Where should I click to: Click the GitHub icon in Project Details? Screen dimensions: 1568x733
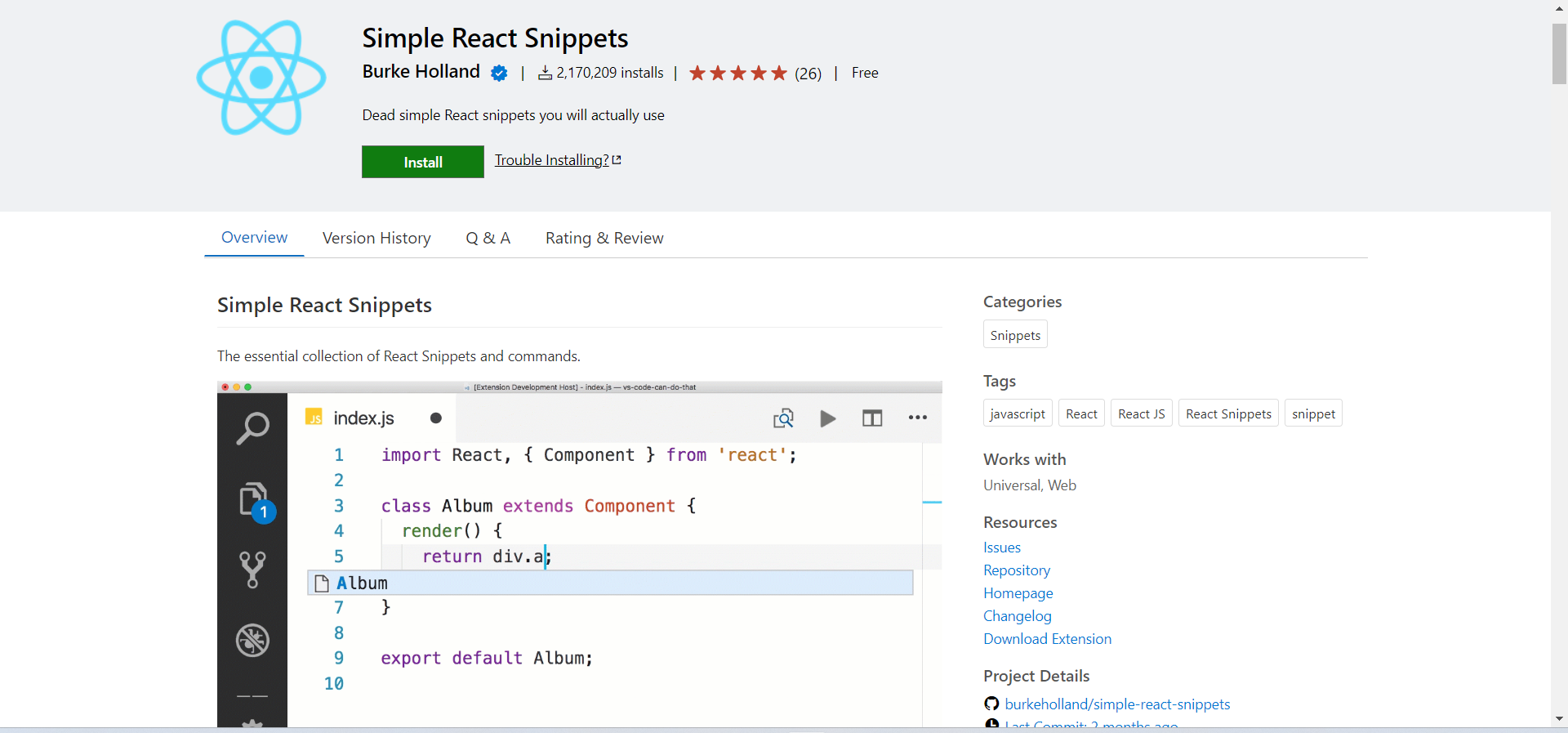click(x=991, y=704)
